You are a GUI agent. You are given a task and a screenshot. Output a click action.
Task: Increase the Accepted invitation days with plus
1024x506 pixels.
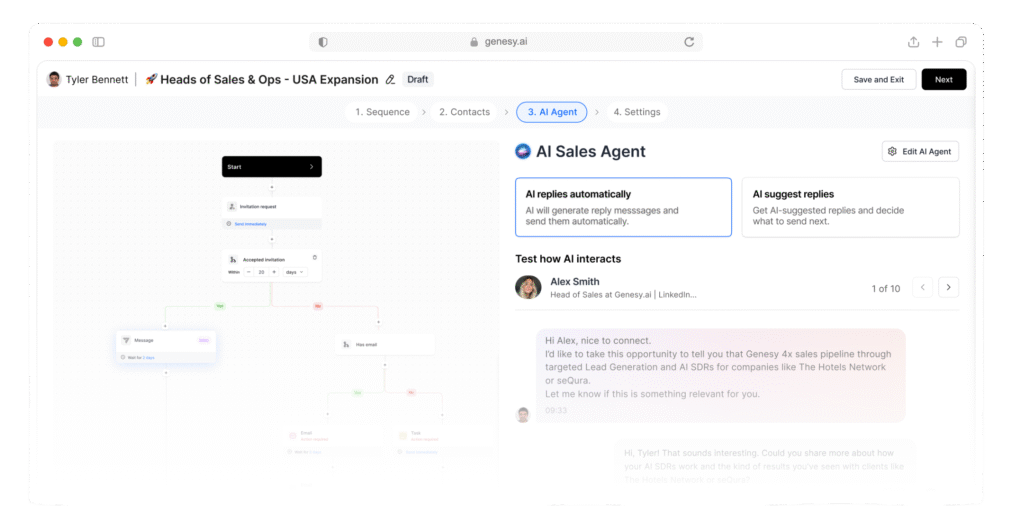click(x=274, y=272)
